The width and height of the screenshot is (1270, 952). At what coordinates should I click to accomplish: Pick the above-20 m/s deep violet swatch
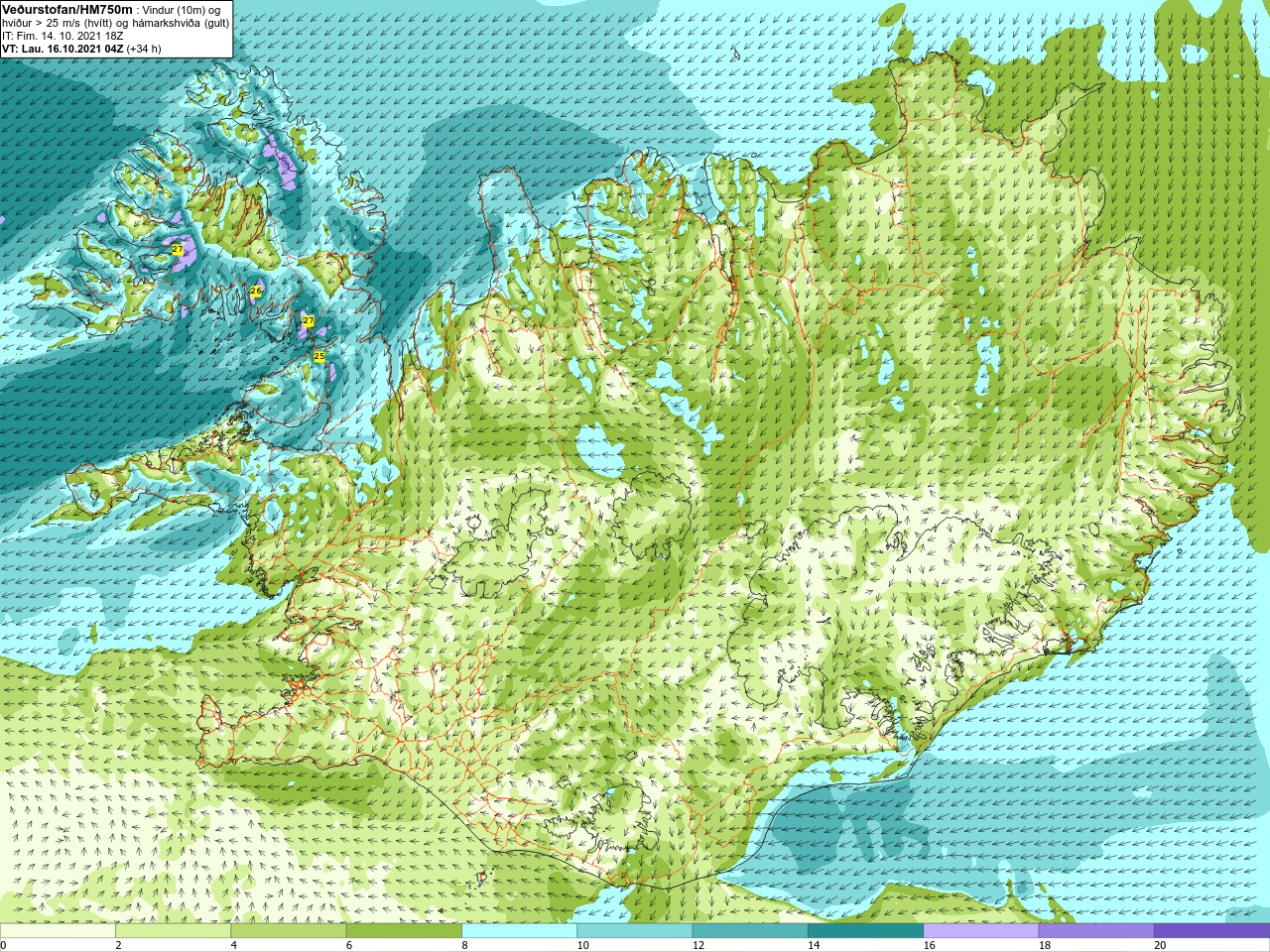[1211, 930]
